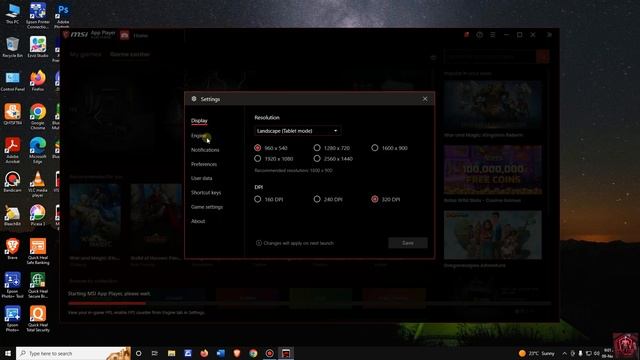Click the MSI App Player game search field
Screen dimensions: 640x360
490,56
